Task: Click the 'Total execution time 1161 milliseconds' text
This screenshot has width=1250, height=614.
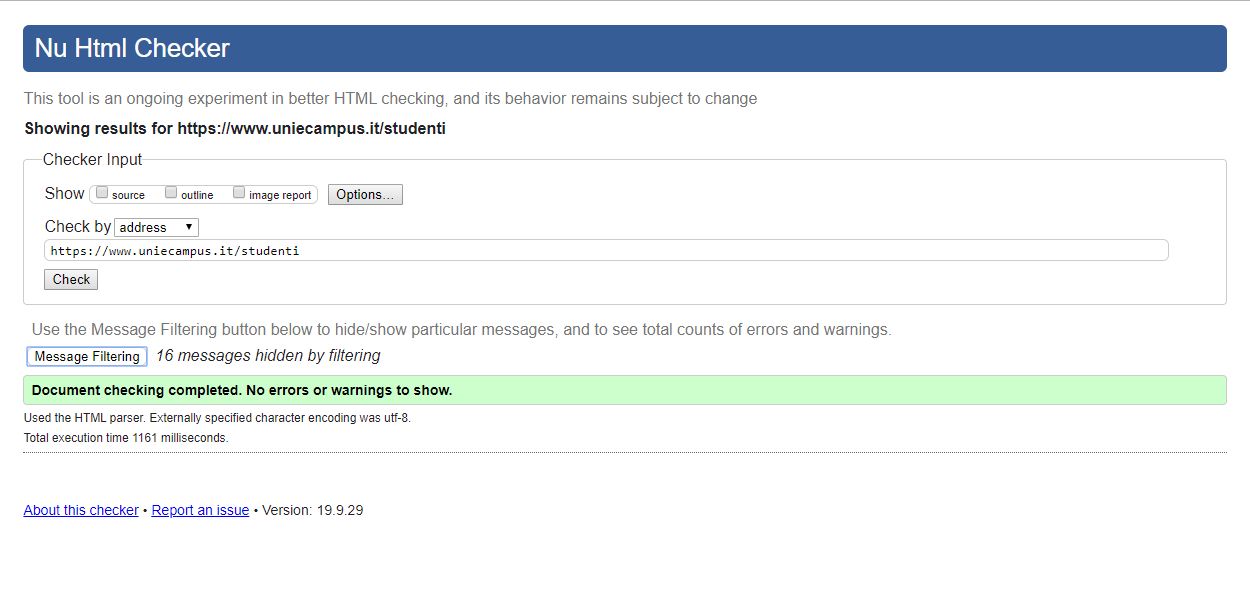Action: (x=126, y=438)
